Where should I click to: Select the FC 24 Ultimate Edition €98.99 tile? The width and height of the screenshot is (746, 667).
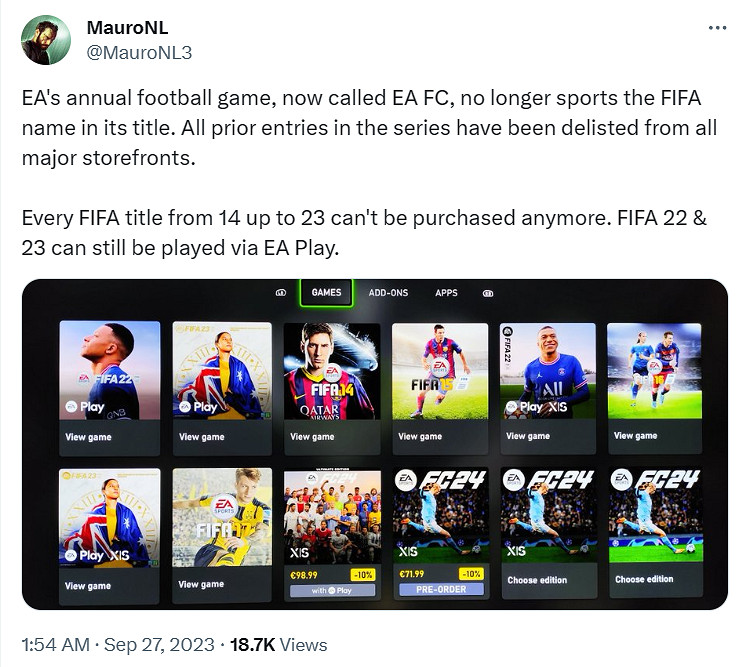[x=332, y=518]
